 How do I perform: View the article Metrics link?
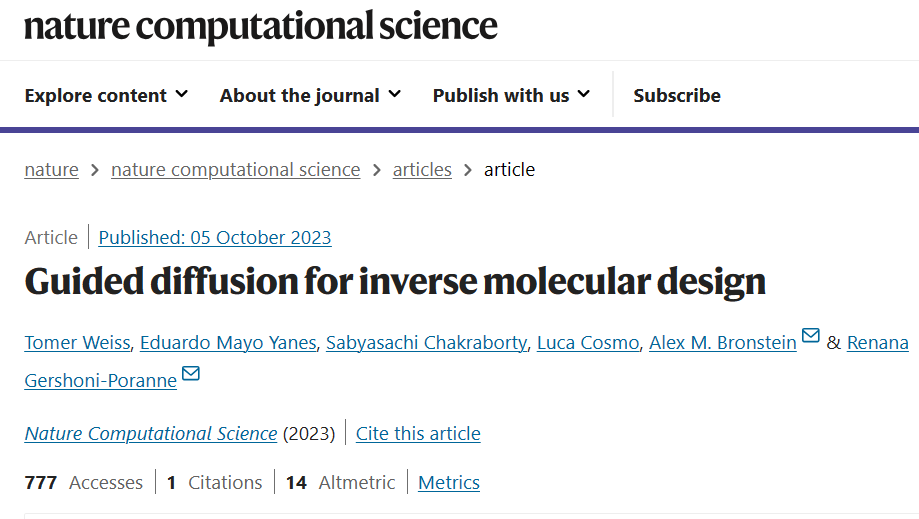click(x=449, y=483)
